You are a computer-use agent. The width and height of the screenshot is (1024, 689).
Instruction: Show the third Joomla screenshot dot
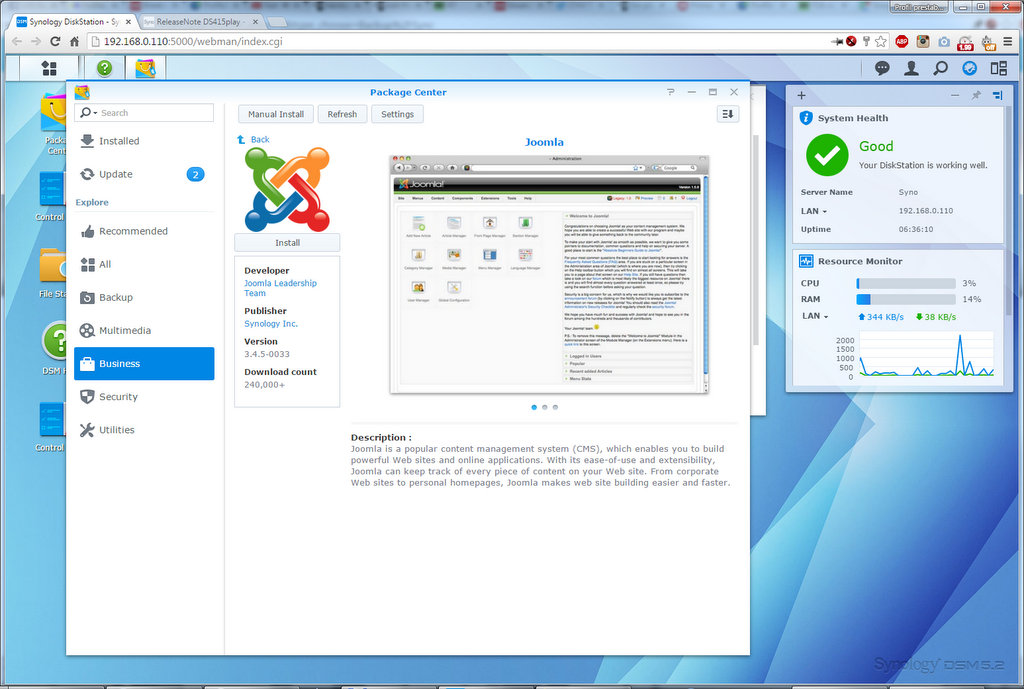[x=555, y=408]
